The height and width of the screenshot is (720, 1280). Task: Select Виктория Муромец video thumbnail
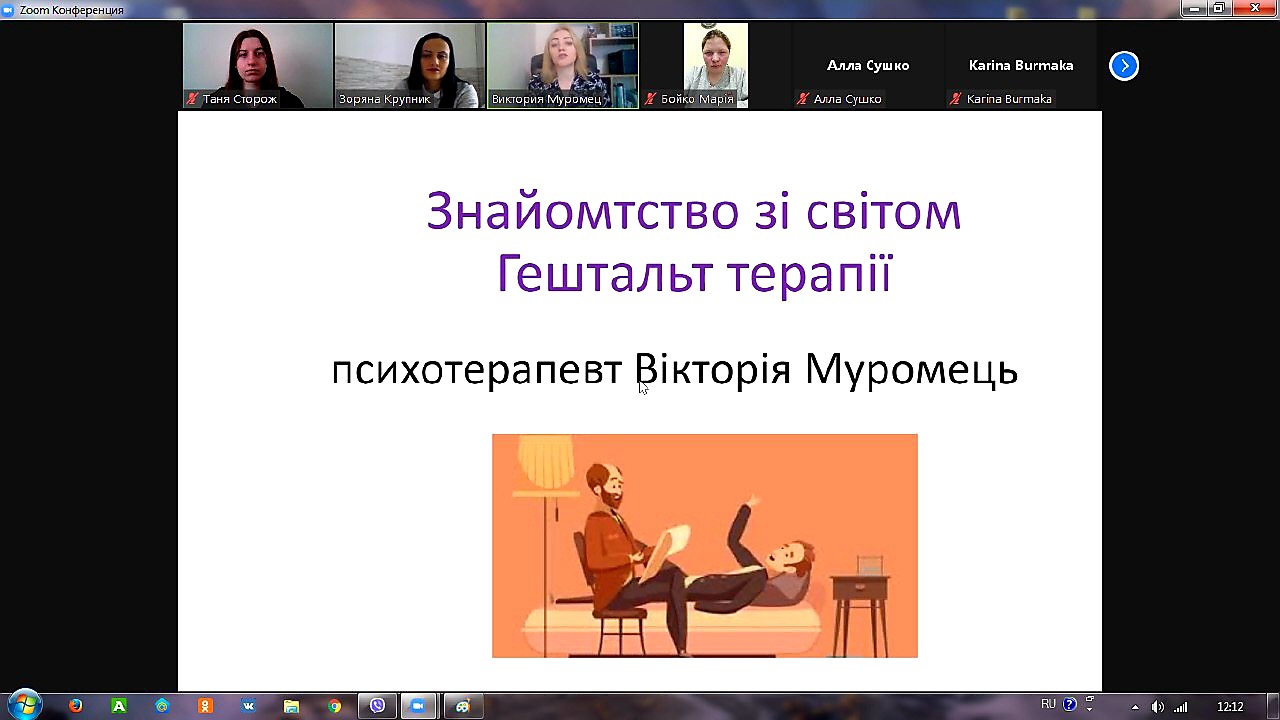click(562, 65)
